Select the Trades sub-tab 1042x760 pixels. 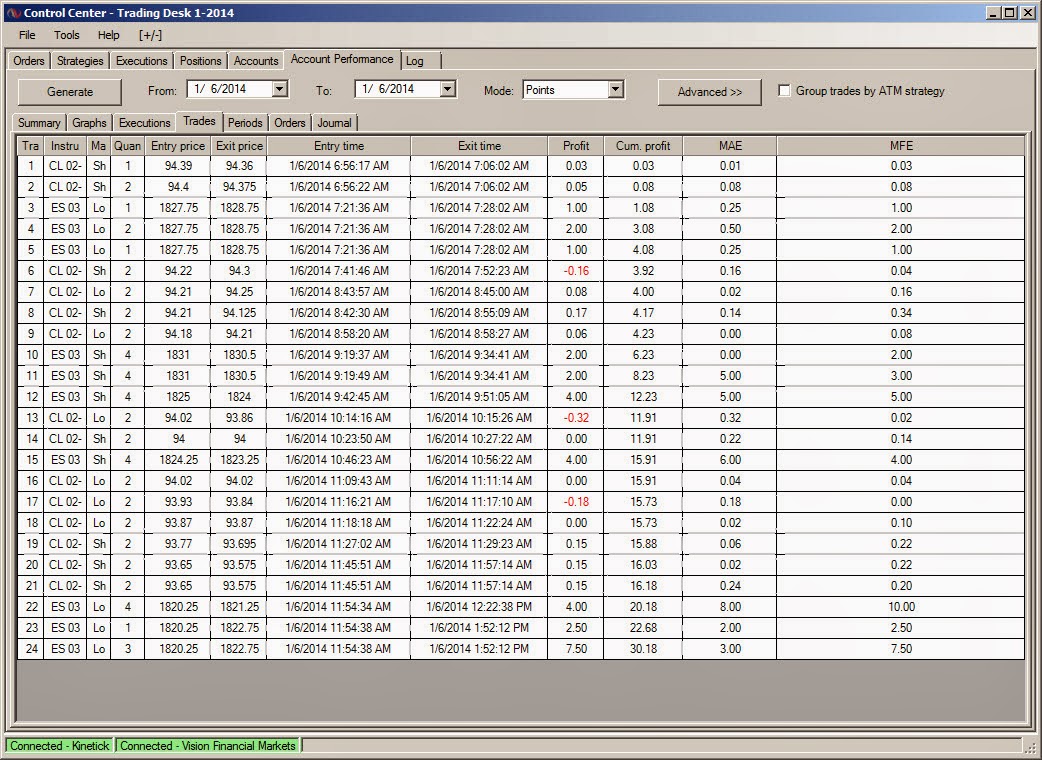pos(199,121)
